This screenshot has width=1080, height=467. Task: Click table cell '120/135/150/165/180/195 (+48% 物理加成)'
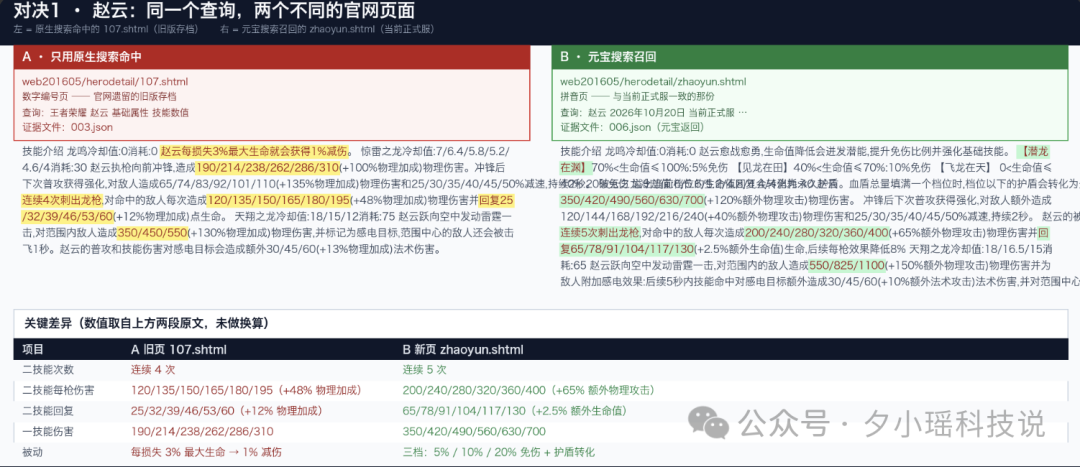click(x=247, y=391)
